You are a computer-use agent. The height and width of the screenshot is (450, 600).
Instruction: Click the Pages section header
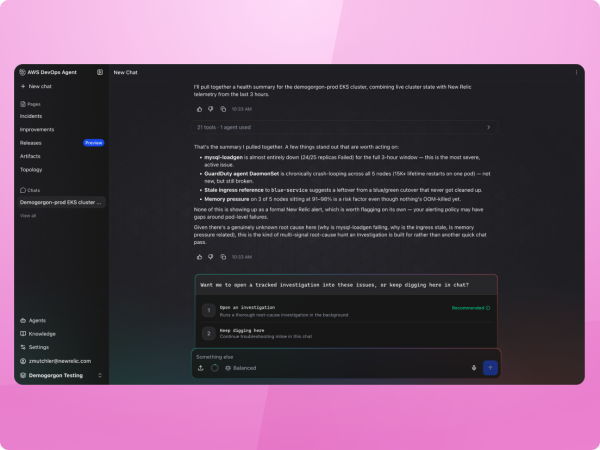tap(30, 104)
